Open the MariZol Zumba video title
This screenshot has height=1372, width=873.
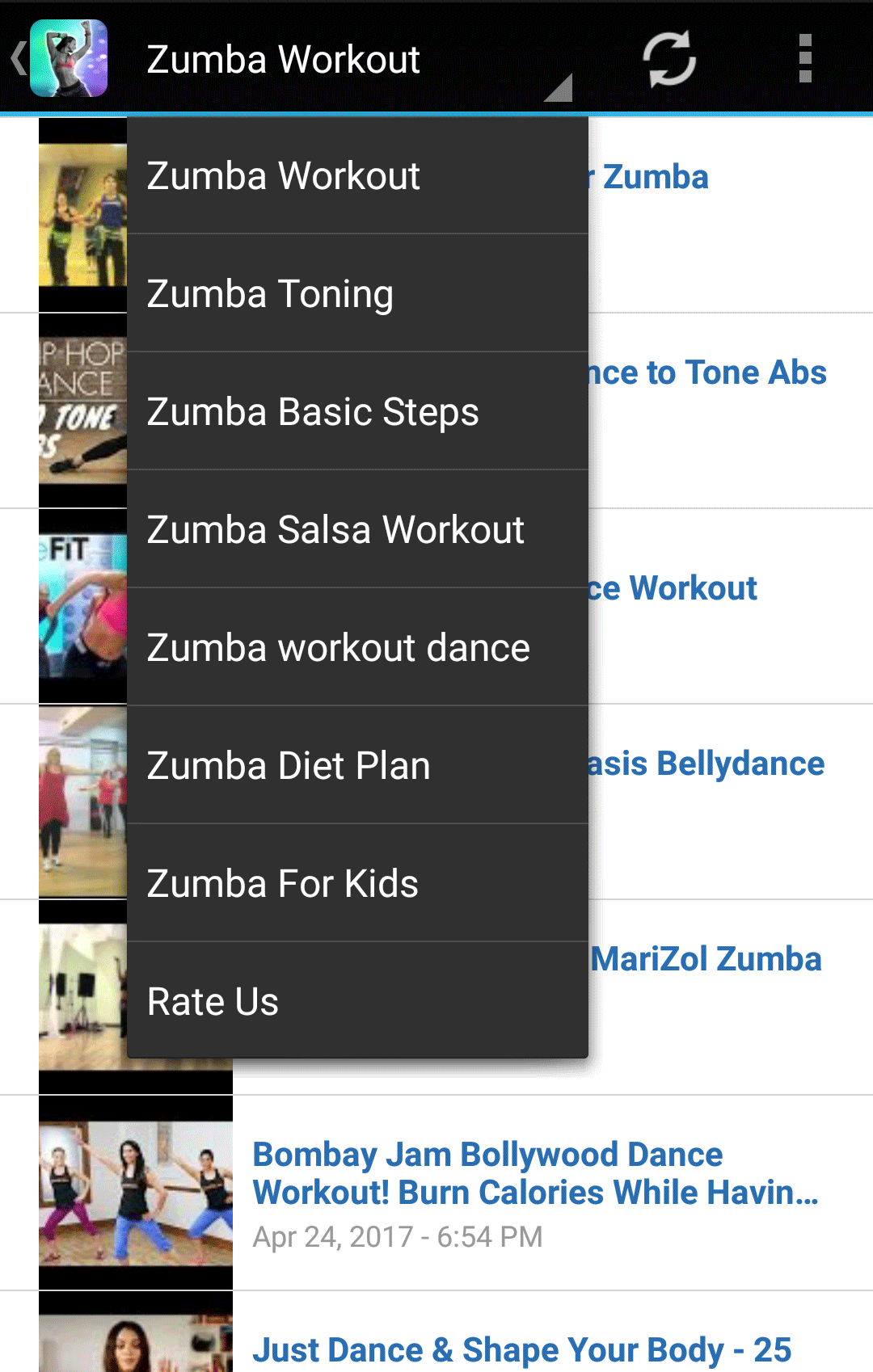point(706,959)
